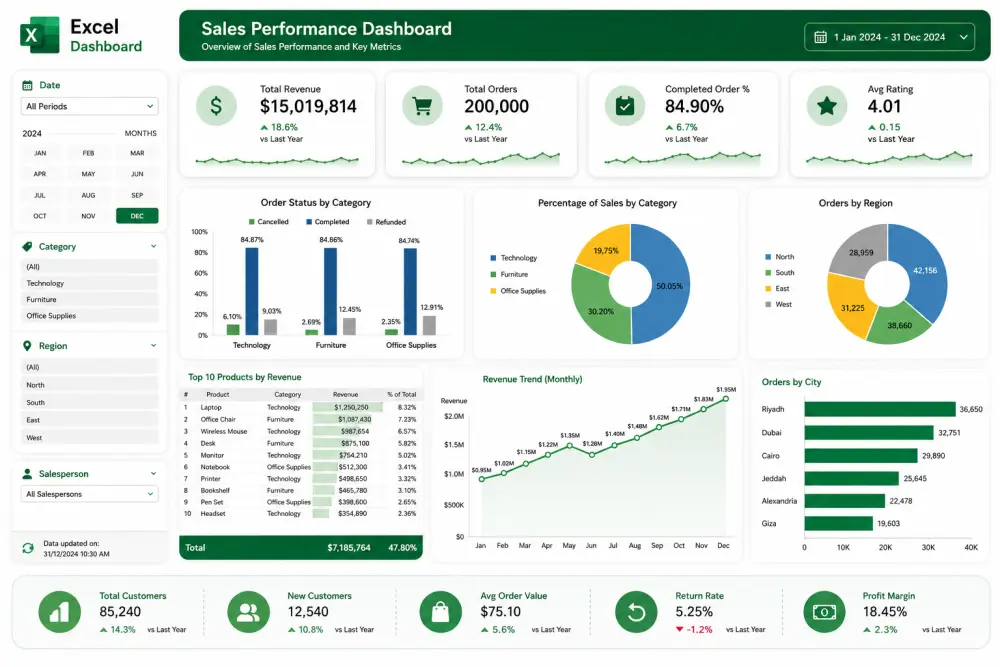Screen dimensions: 1000x667
Task: Click the calendar icon in date range box
Action: point(820,37)
